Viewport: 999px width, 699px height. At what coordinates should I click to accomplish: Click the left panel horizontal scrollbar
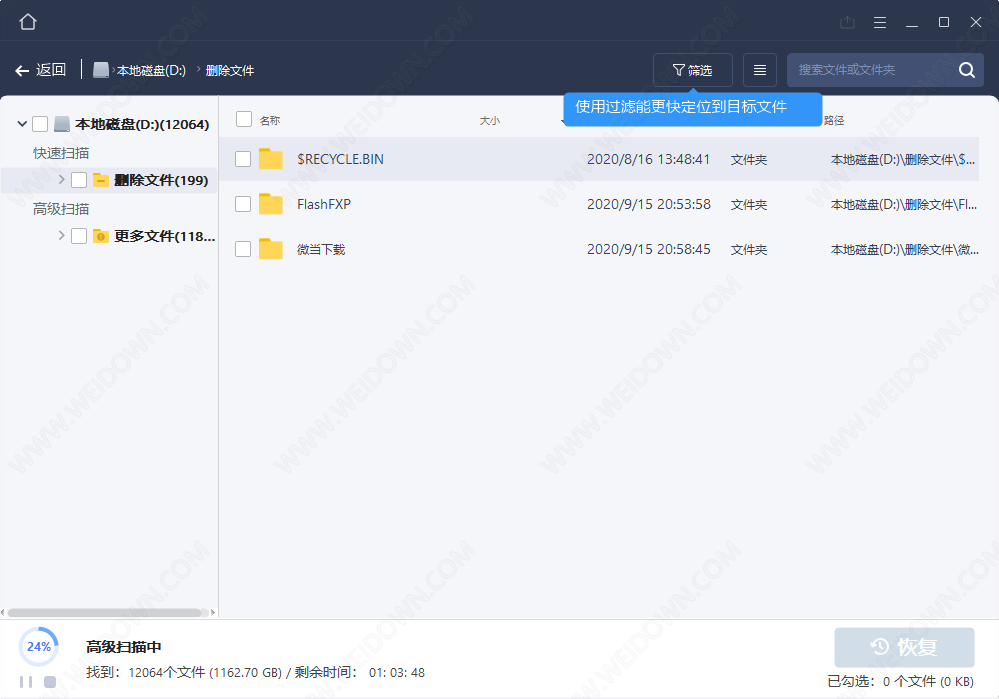[x=104, y=612]
